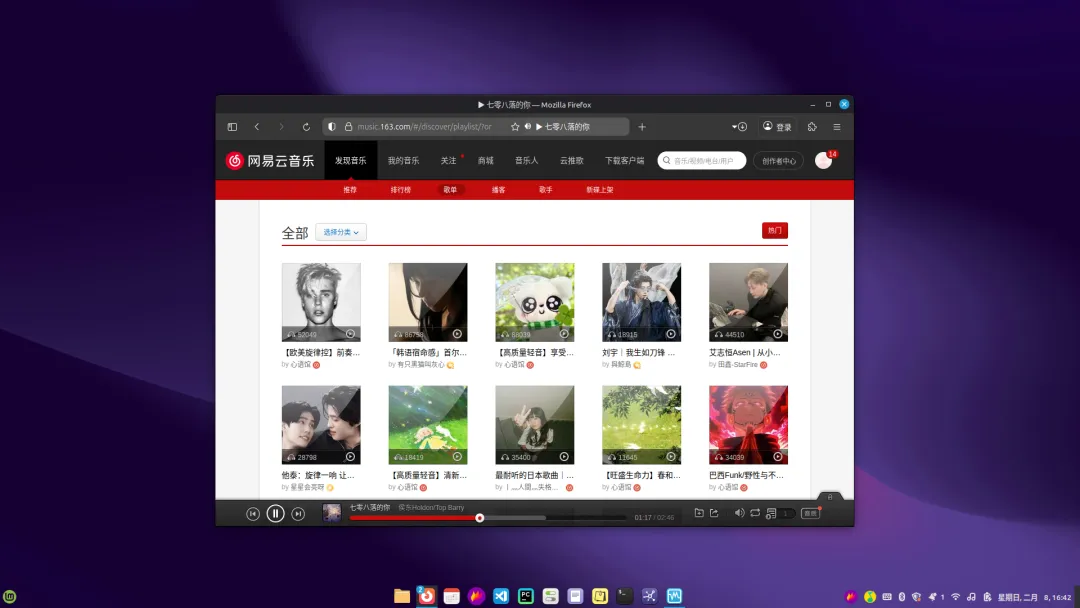The height and width of the screenshot is (608, 1080).
Task: Click song title 七零八落的你 in player
Action: (369, 507)
